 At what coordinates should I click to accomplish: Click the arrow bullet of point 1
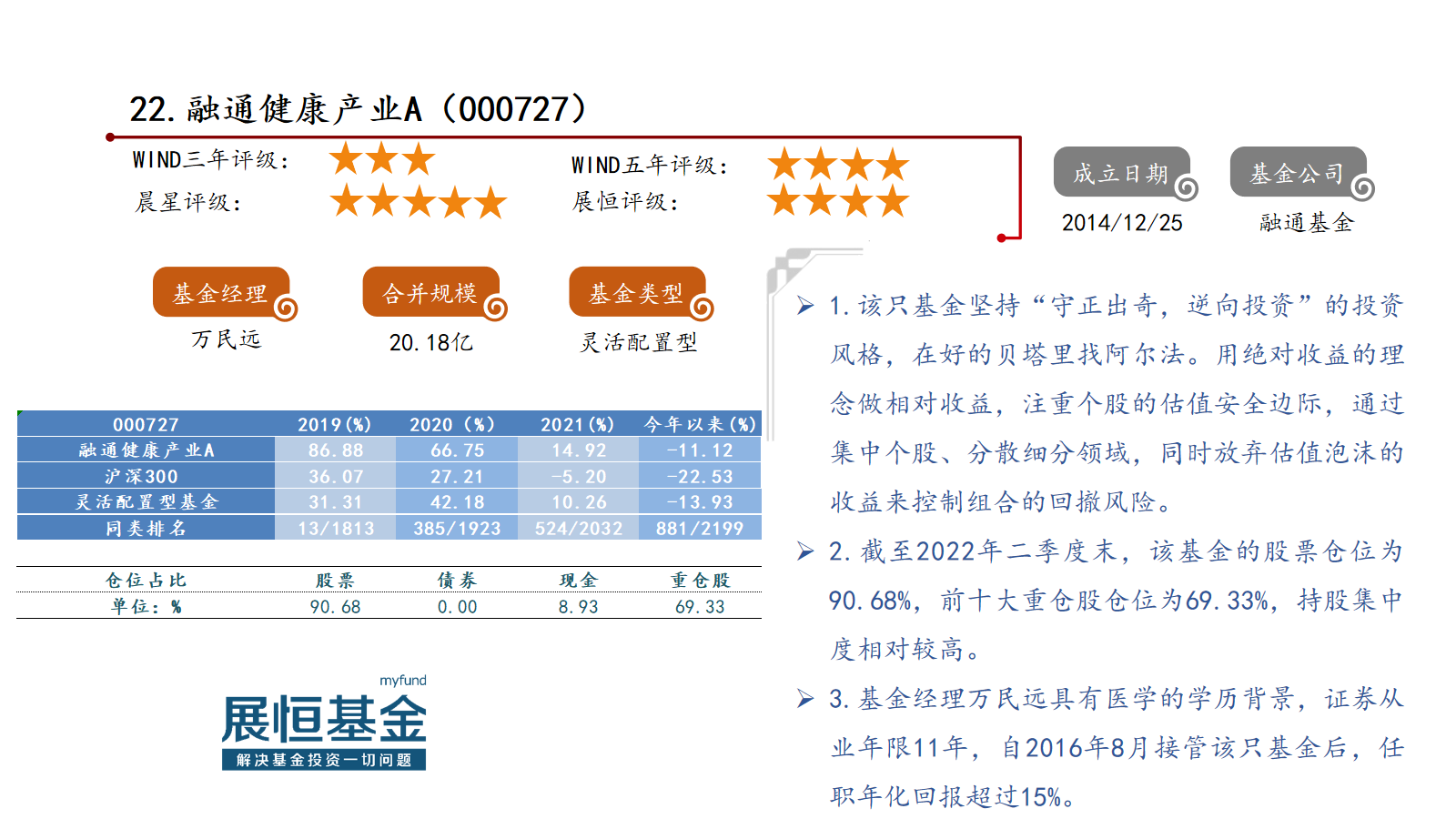pos(805,306)
